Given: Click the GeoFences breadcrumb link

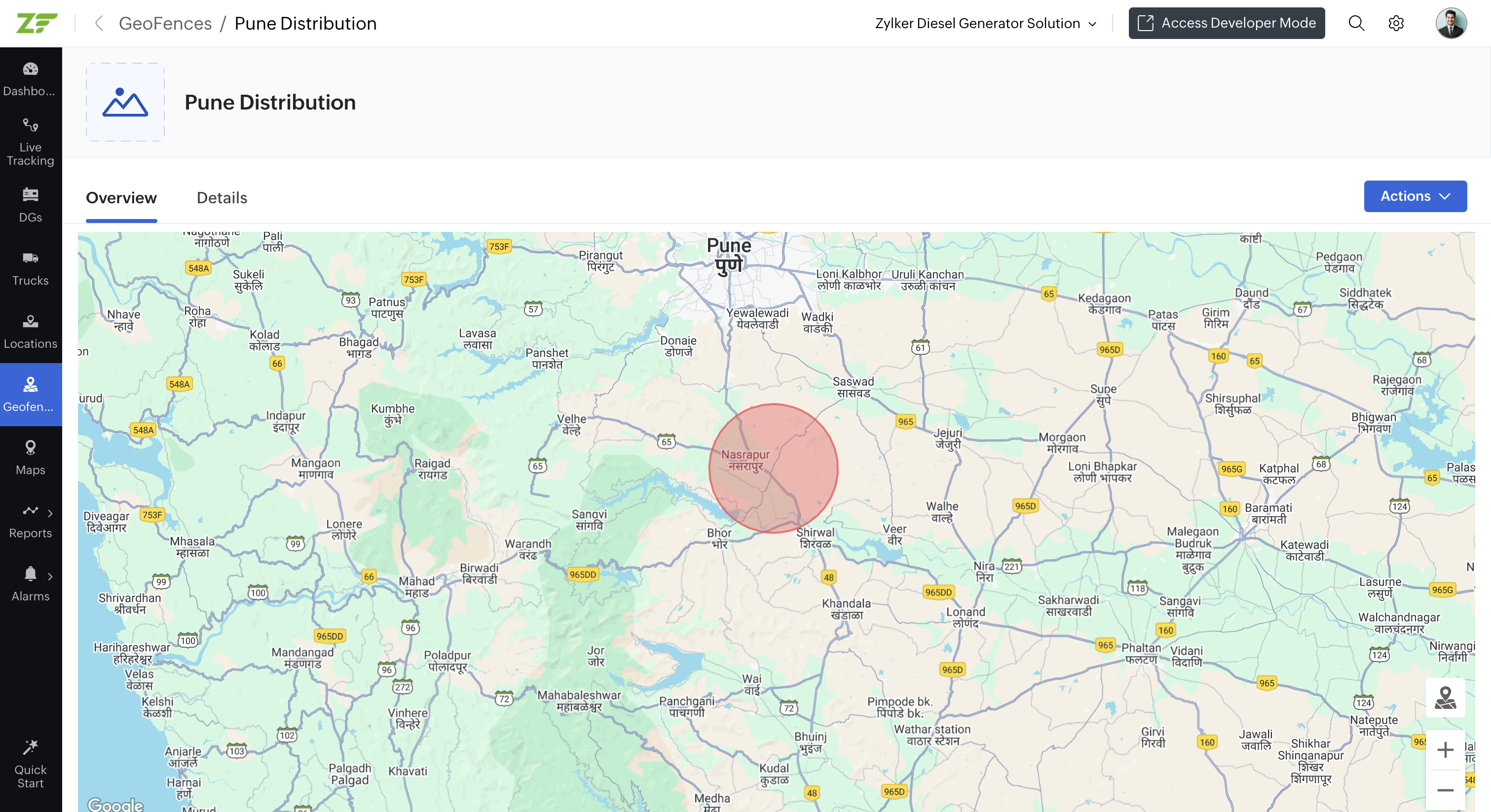Looking at the screenshot, I should (165, 23).
